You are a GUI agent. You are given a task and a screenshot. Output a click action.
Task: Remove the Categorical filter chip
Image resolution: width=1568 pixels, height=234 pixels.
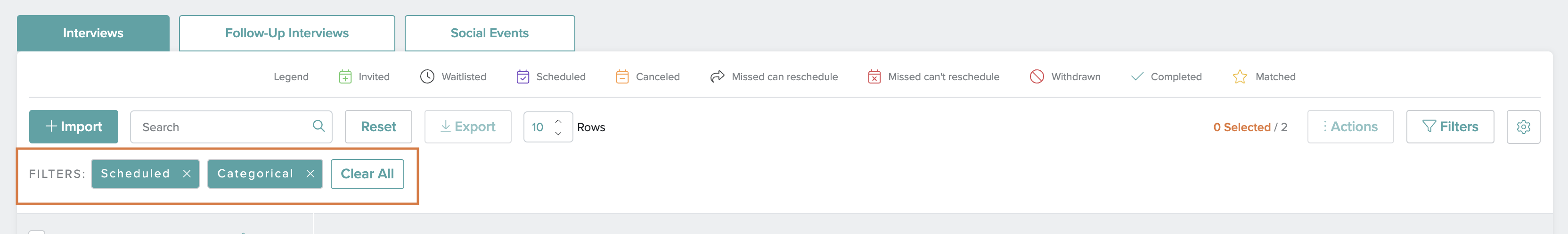(x=310, y=174)
